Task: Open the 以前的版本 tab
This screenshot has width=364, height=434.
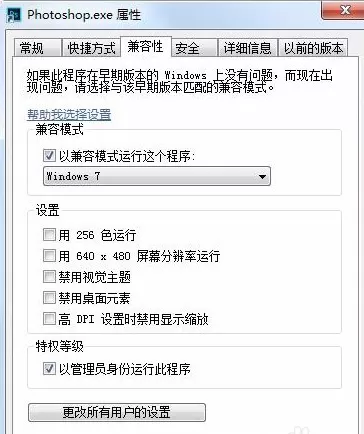Action: pos(313,48)
